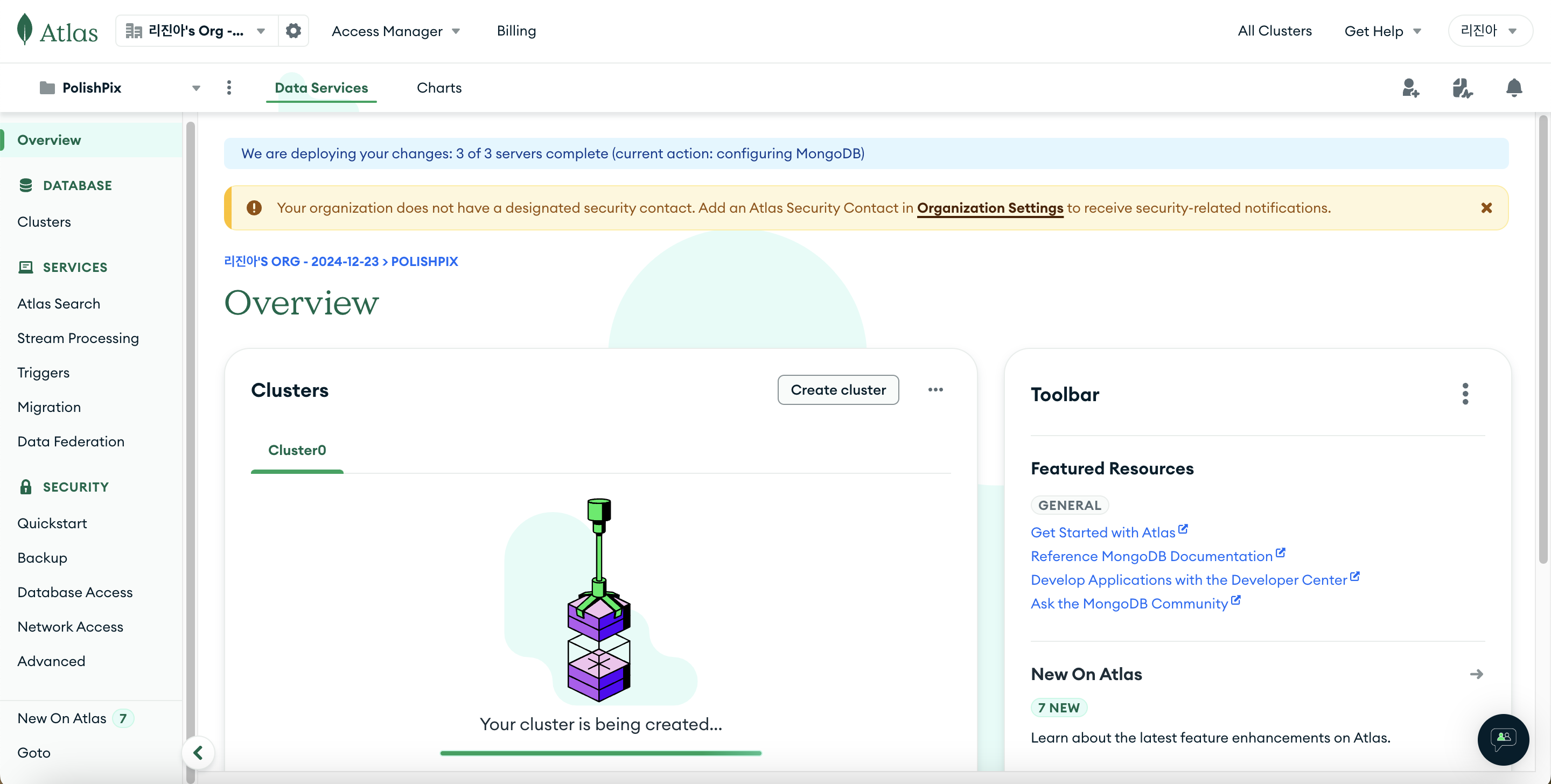Click the Database section stack icon
Image resolution: width=1551 pixels, height=784 pixels.
coord(25,185)
